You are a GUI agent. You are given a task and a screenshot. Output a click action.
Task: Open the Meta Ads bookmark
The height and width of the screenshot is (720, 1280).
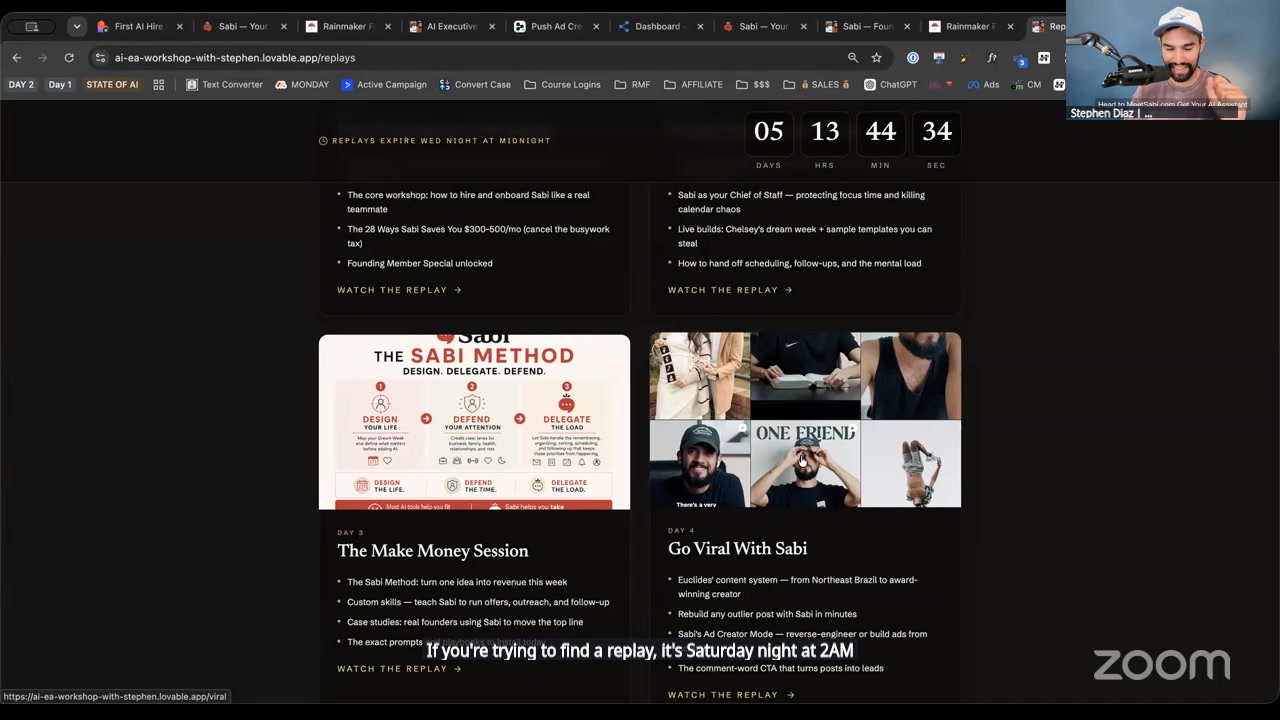coord(983,85)
